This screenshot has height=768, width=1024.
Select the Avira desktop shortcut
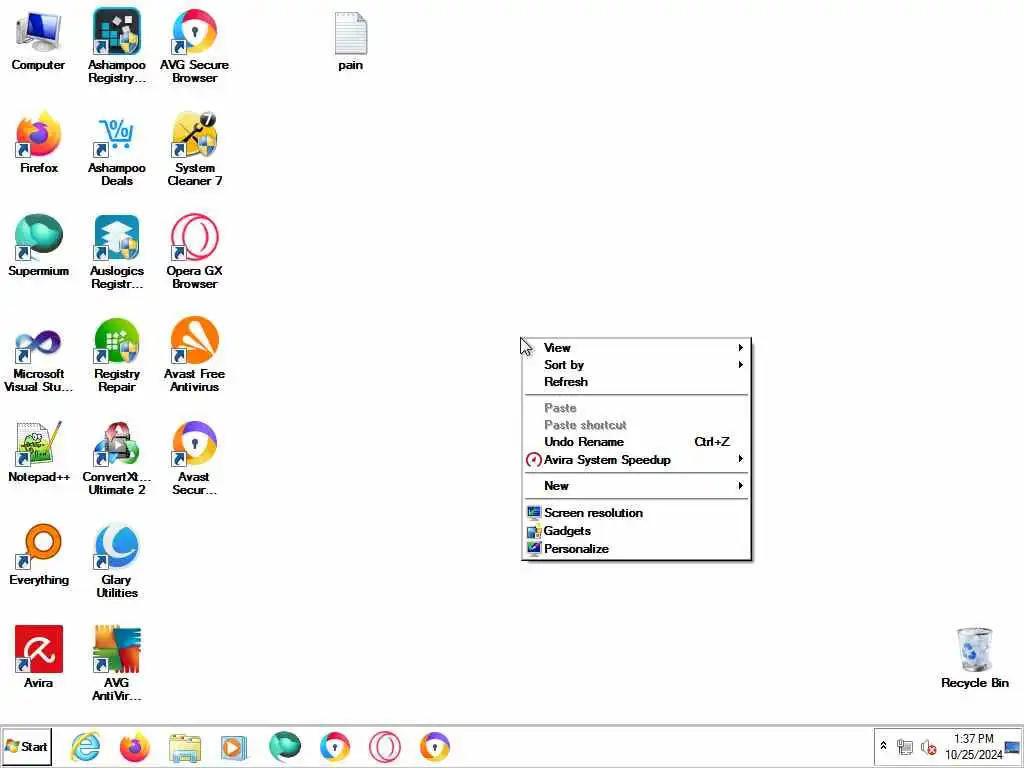pyautogui.click(x=39, y=658)
